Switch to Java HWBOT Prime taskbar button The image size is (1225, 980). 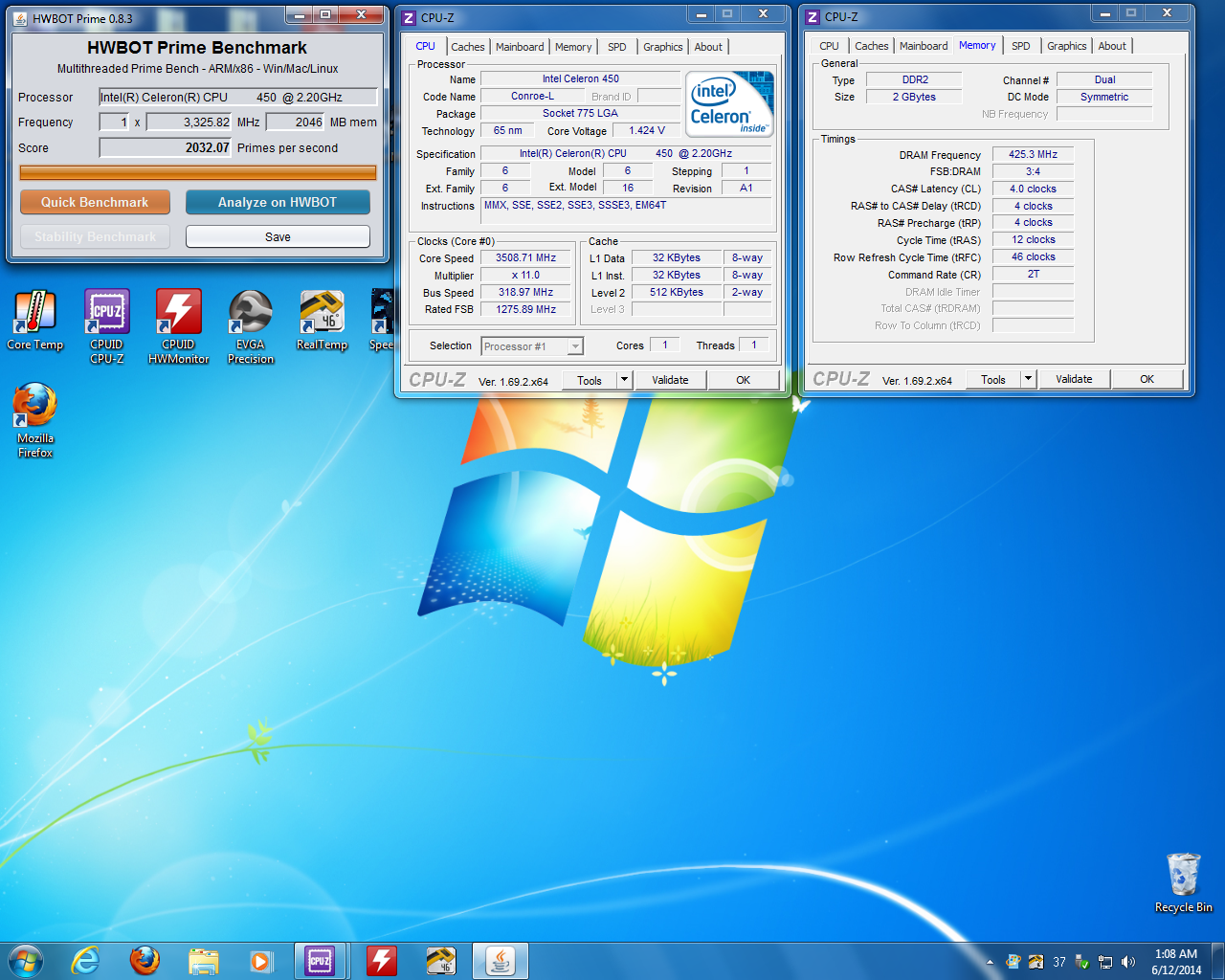click(x=501, y=960)
